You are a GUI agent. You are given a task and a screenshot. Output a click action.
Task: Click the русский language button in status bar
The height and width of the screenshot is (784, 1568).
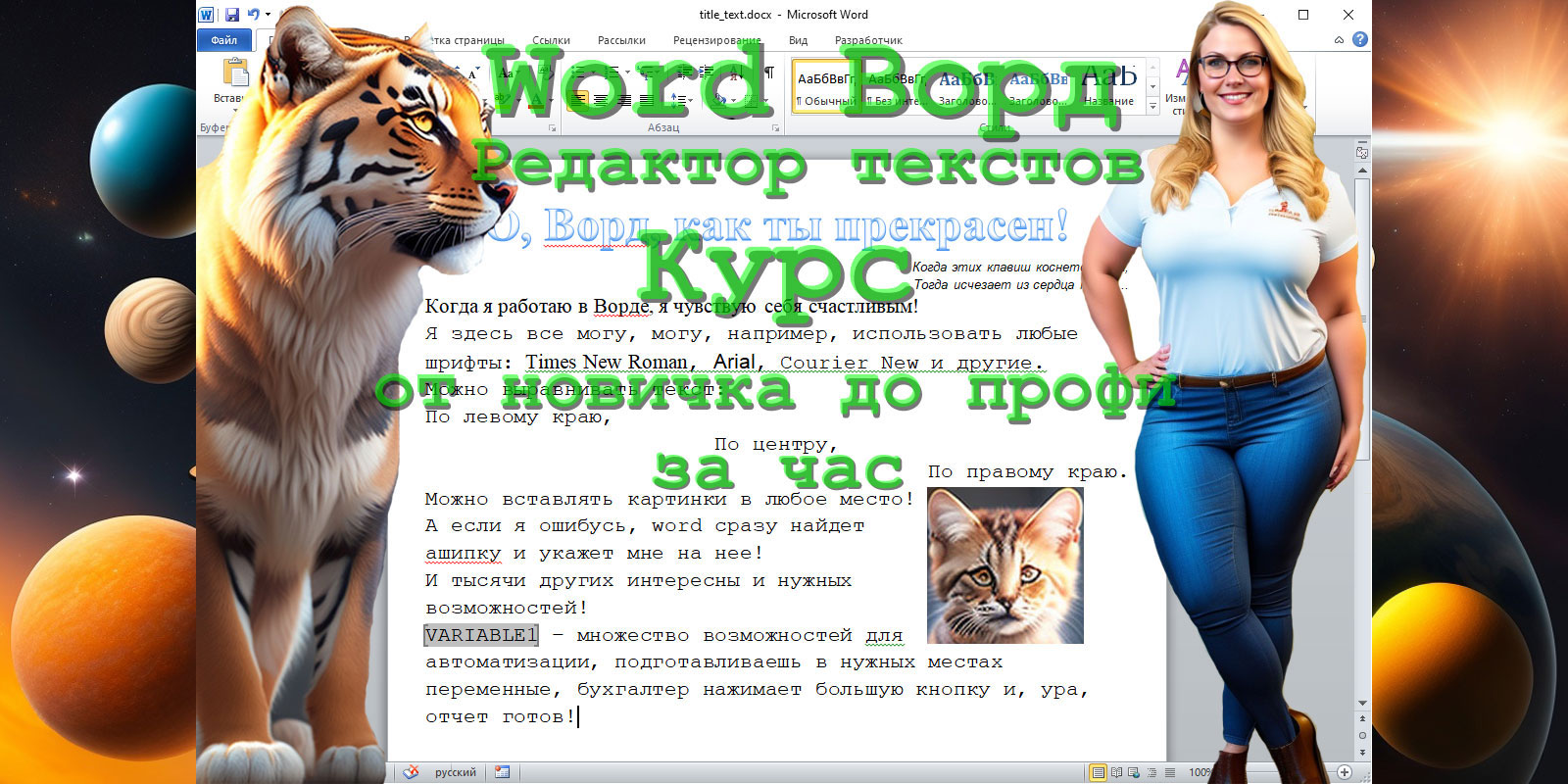(x=455, y=772)
